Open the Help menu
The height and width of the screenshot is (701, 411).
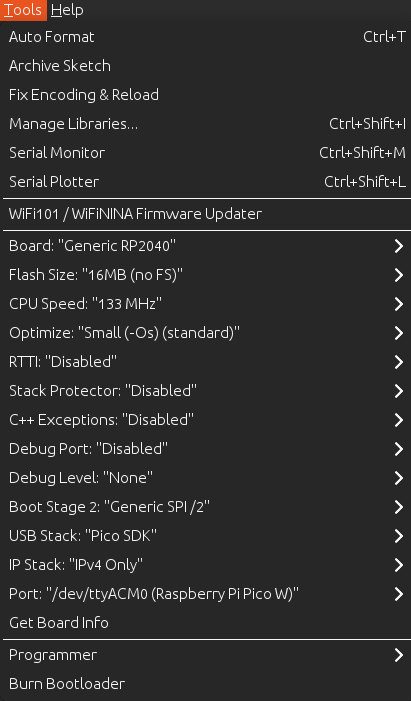(67, 10)
